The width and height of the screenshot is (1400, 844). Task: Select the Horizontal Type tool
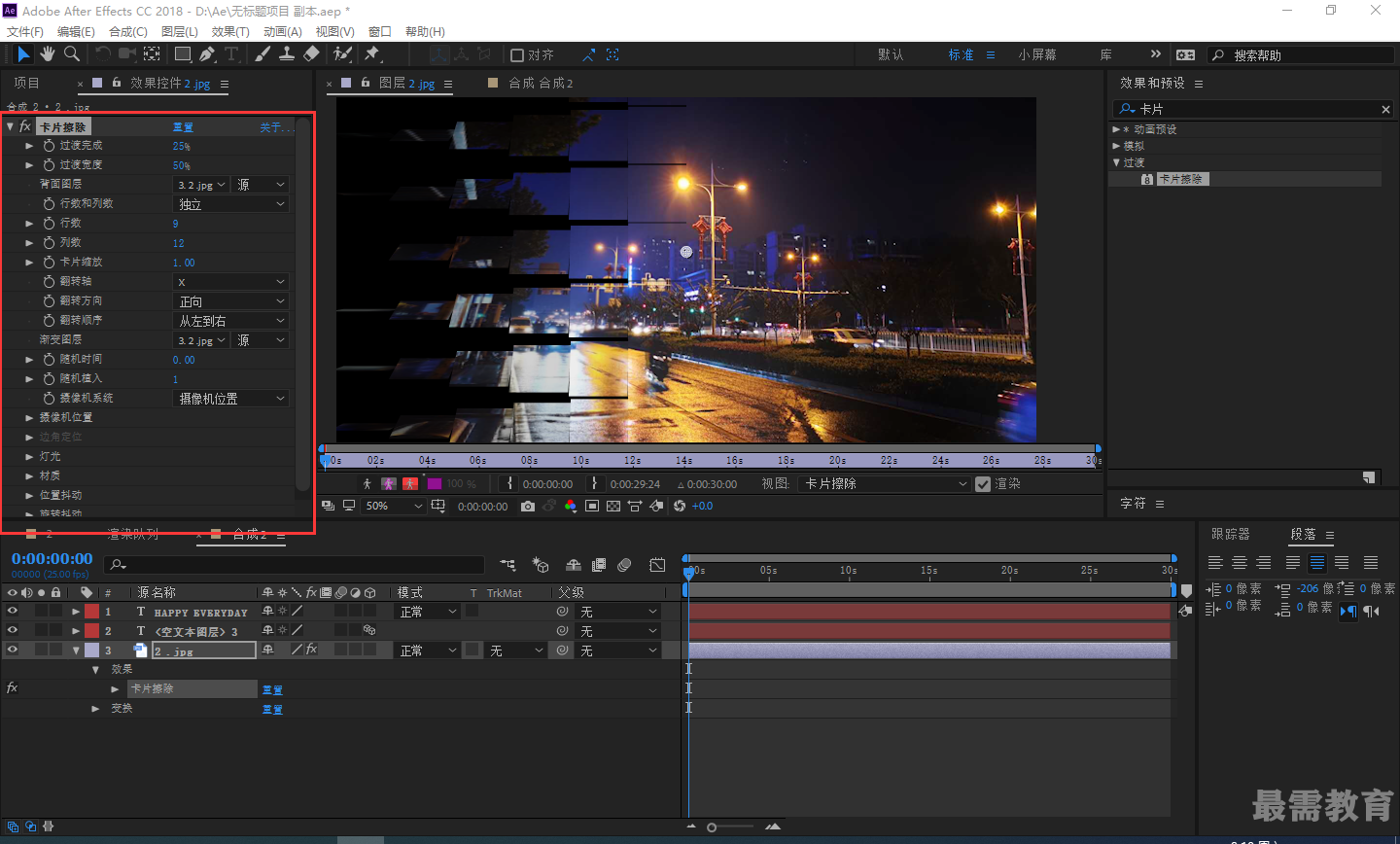(x=231, y=54)
